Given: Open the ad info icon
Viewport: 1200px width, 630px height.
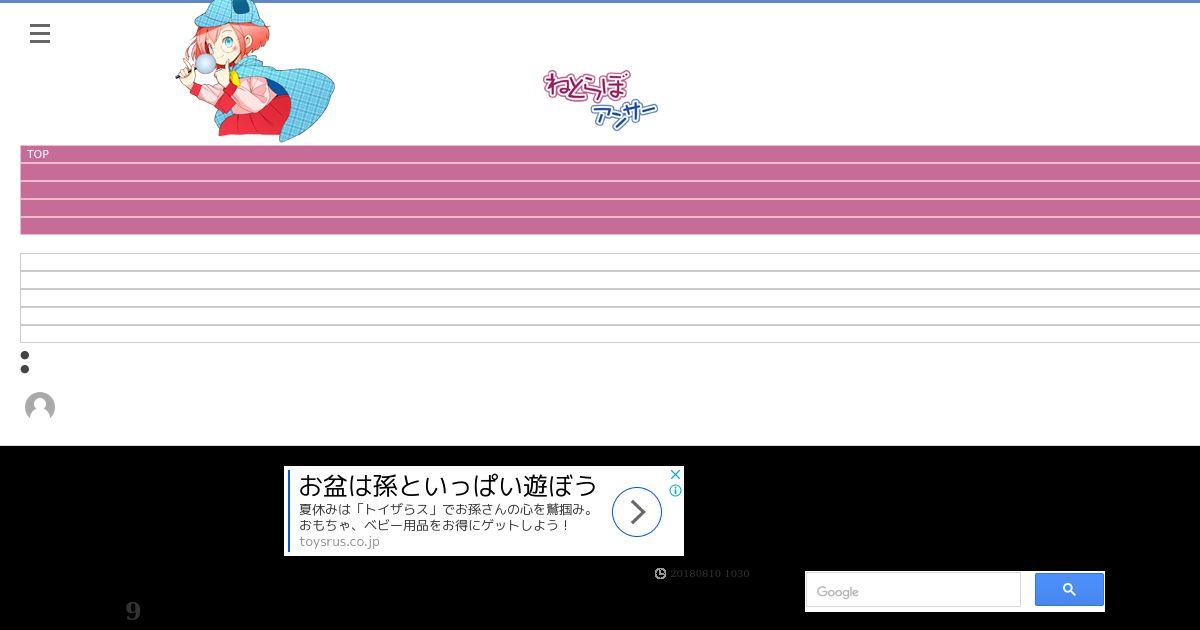Looking at the screenshot, I should [675, 491].
